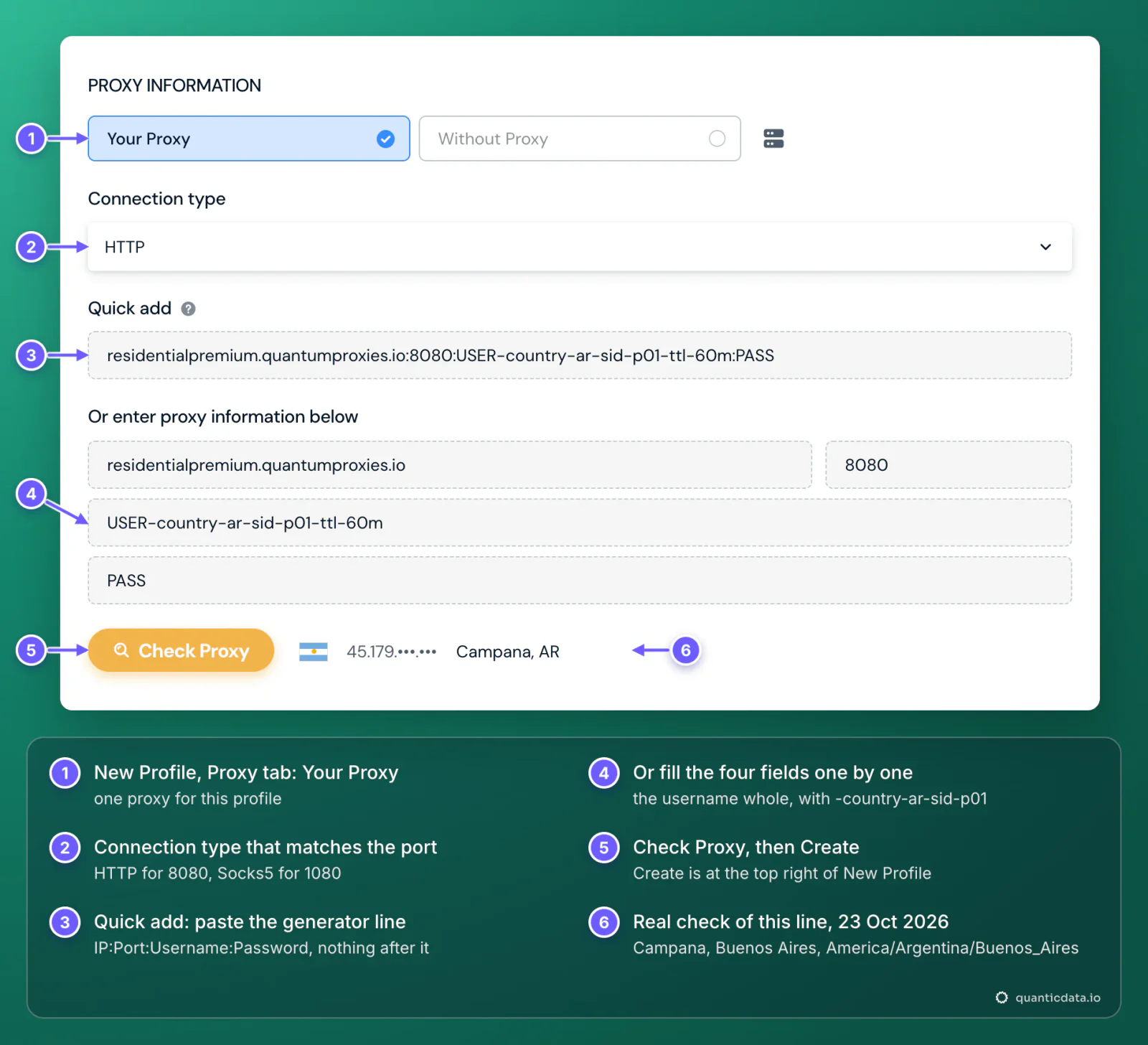The height and width of the screenshot is (1045, 1148).
Task: Click the Connection type label
Action: click(x=156, y=199)
